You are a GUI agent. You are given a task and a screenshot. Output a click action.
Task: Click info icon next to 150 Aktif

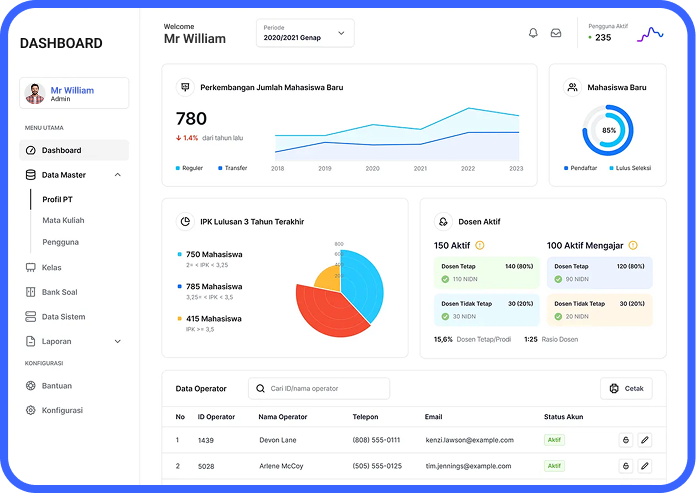480,245
